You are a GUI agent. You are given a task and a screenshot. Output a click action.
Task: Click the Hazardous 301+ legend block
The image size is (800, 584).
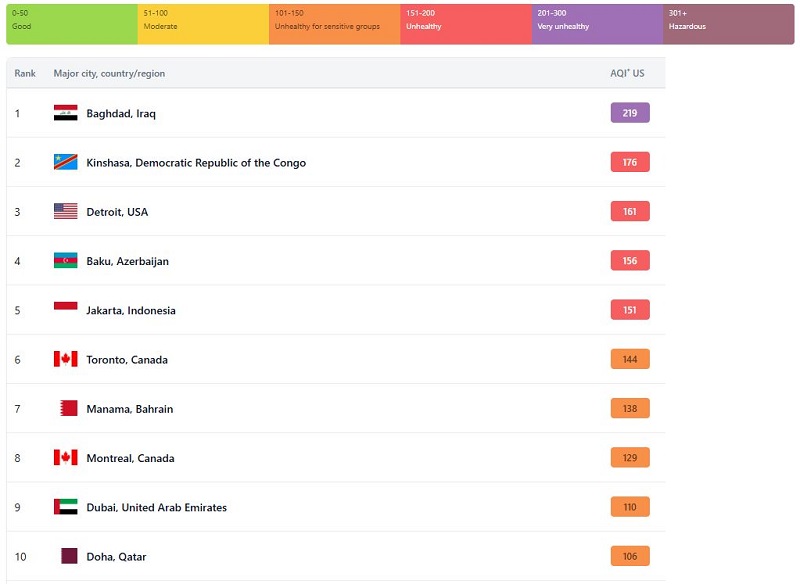tap(728, 24)
